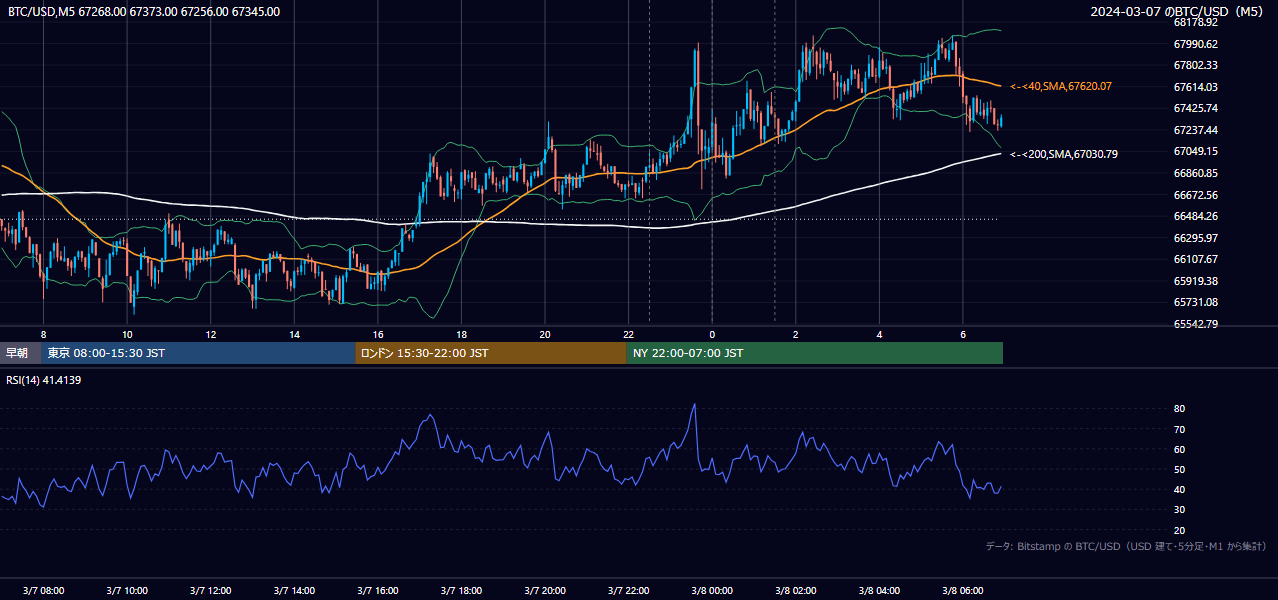Click price axis value 65731.08
This screenshot has width=1278, height=600.
1195,302
